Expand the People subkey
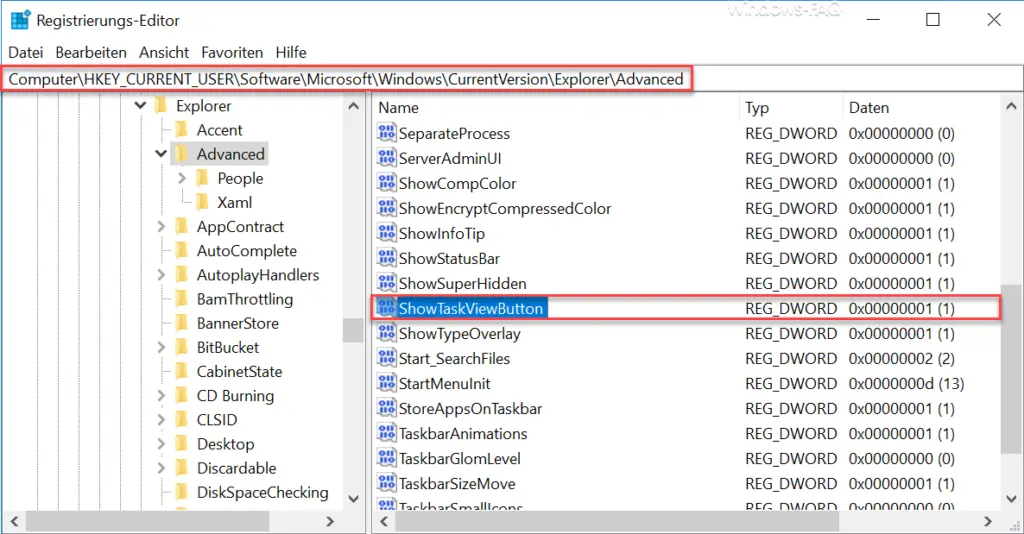The image size is (1024, 534). (x=182, y=178)
